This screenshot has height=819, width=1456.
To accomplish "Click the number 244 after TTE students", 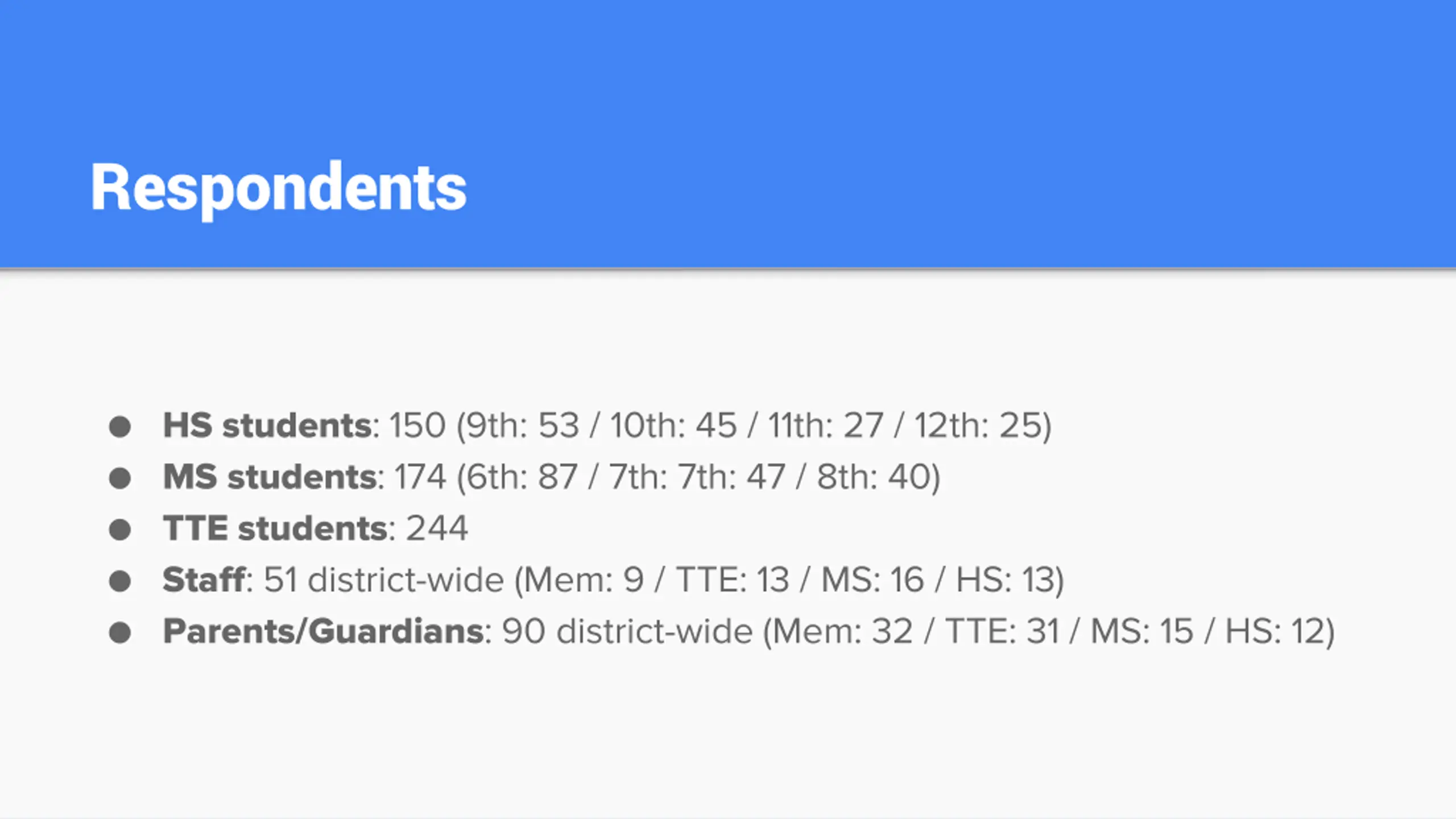I will (x=437, y=528).
